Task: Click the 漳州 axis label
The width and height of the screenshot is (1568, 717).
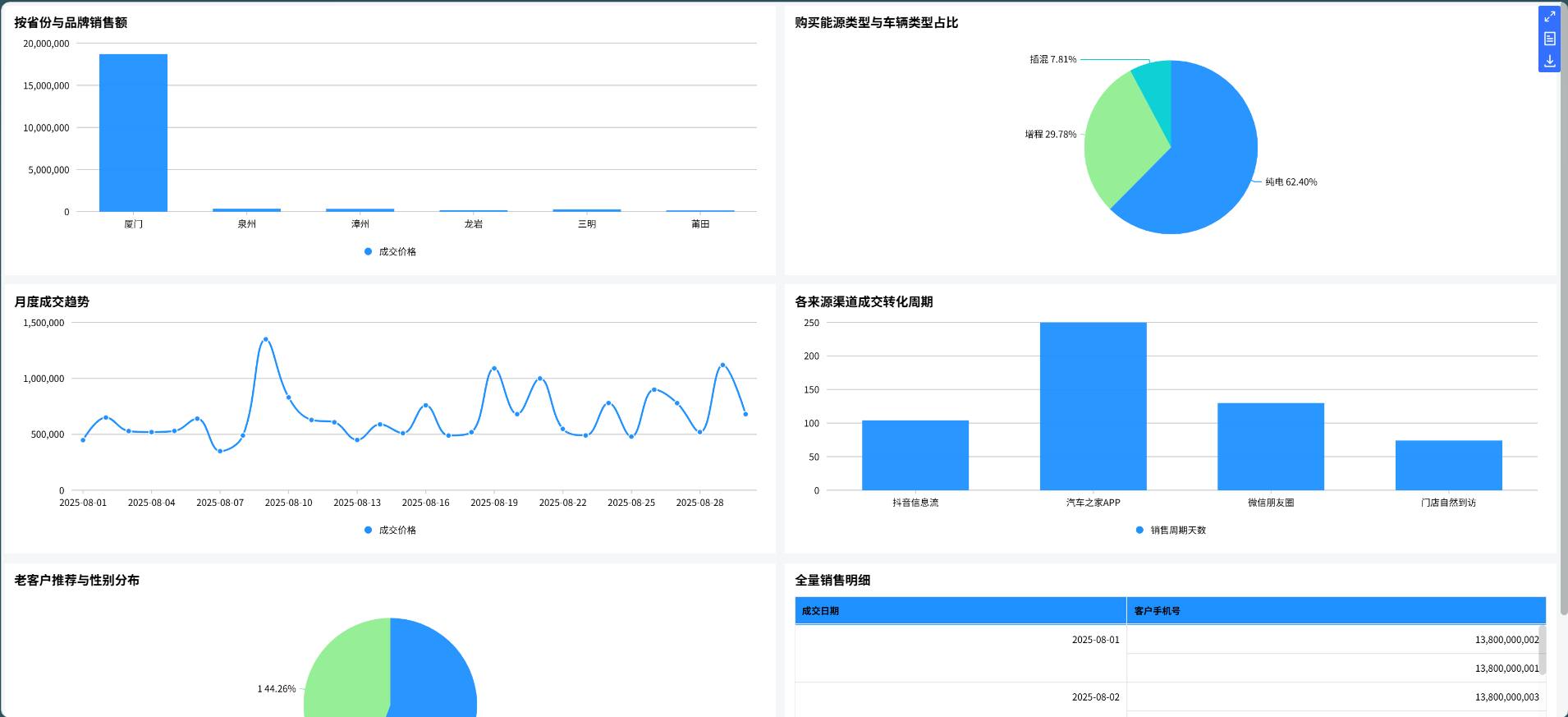Action: (x=360, y=223)
